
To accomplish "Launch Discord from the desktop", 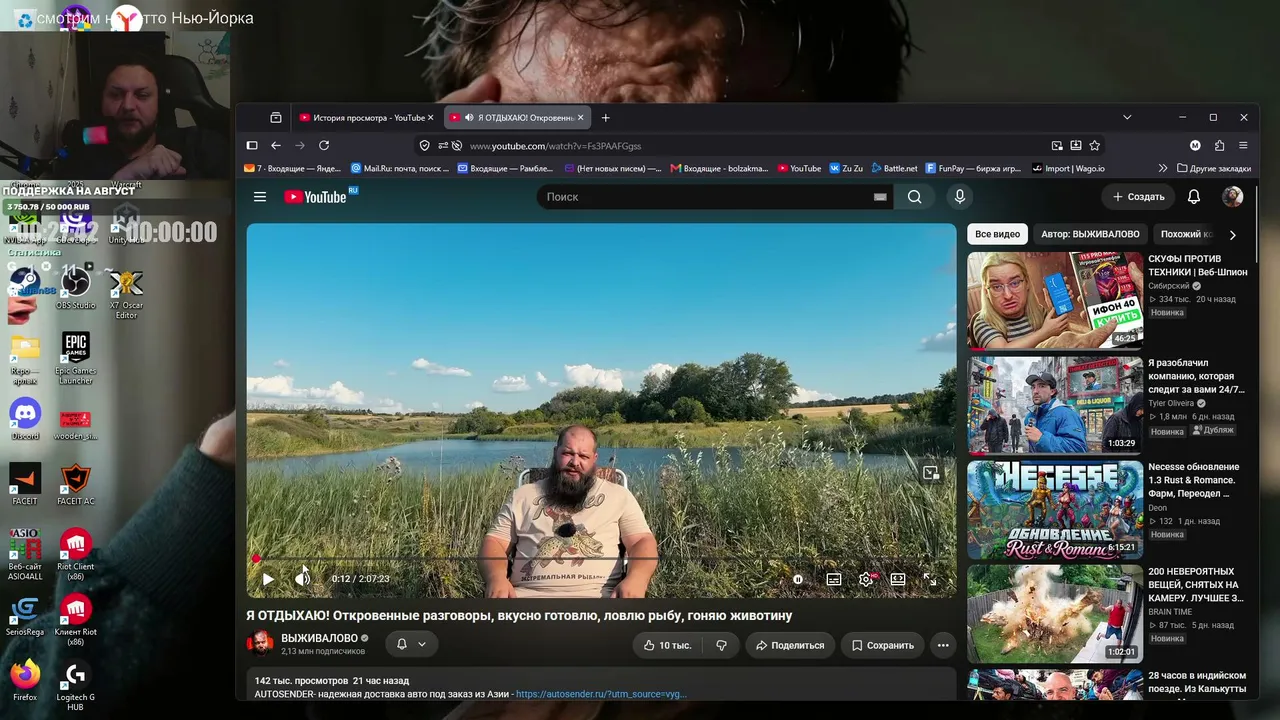I will coord(25,420).
